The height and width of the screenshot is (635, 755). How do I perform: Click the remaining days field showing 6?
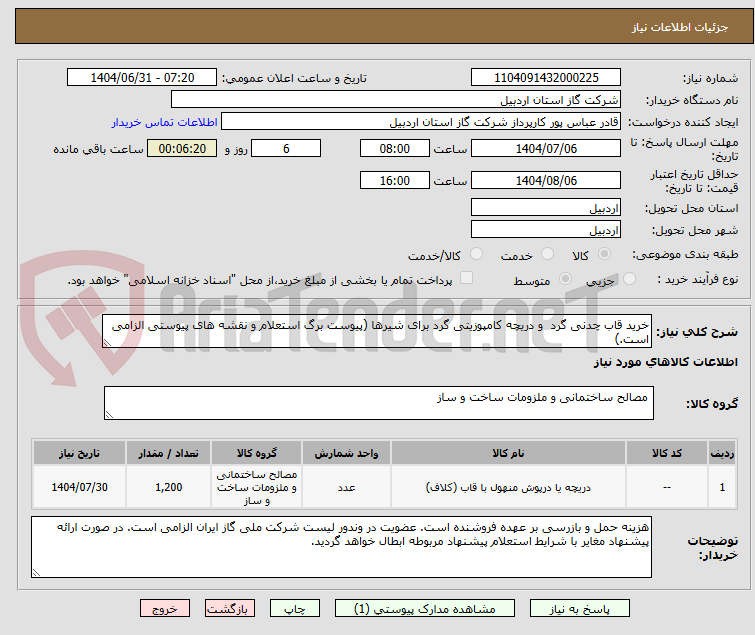(286, 148)
